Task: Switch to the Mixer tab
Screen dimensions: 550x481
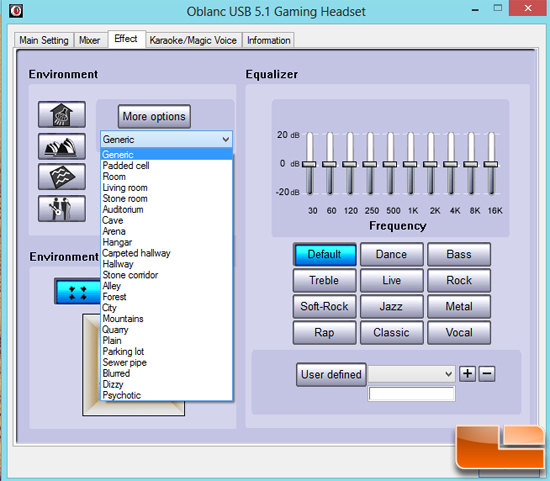Action: [90, 40]
